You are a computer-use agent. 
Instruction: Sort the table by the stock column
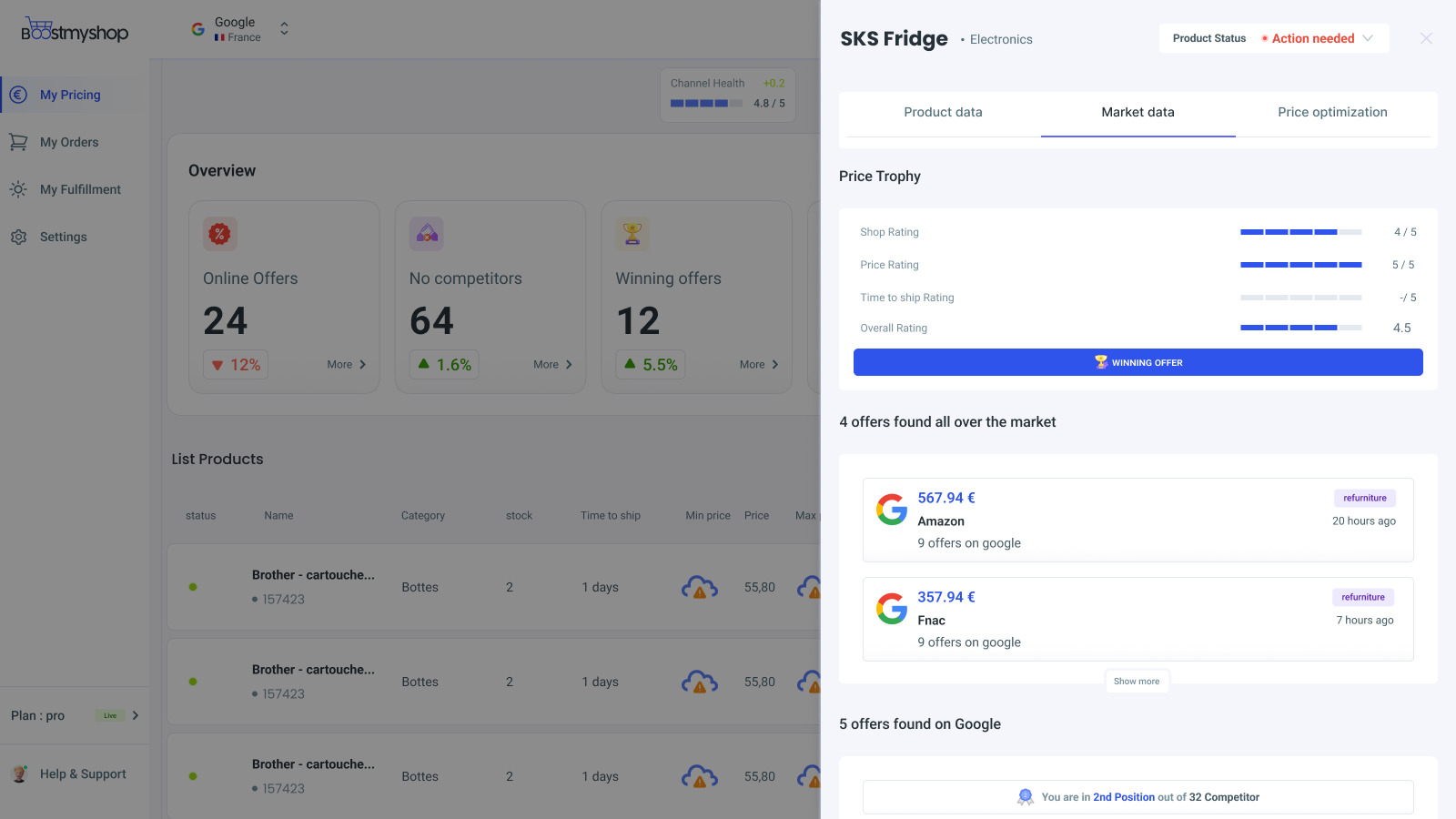pos(520,516)
